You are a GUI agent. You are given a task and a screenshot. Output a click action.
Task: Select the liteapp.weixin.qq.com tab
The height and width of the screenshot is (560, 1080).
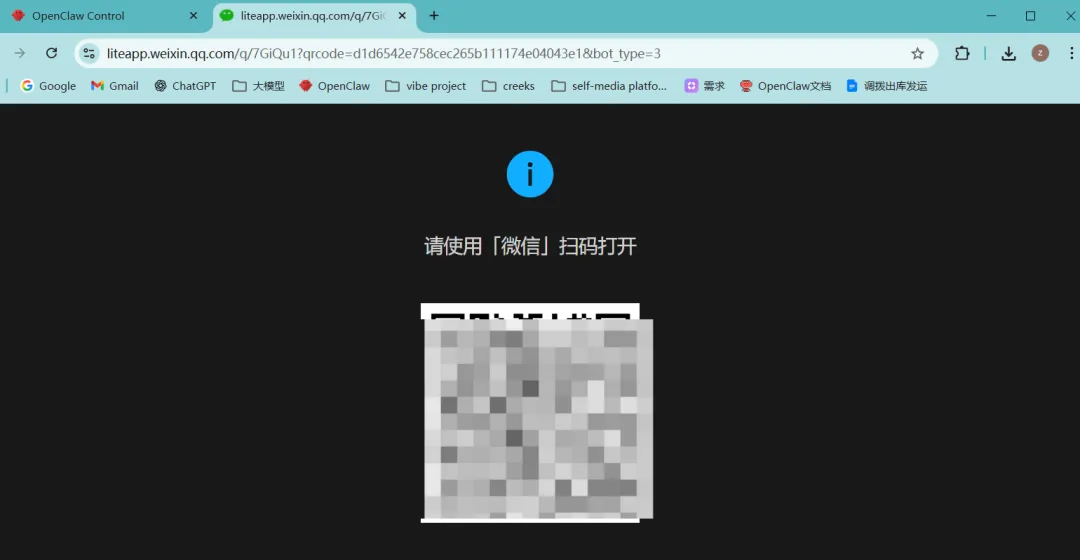(313, 16)
